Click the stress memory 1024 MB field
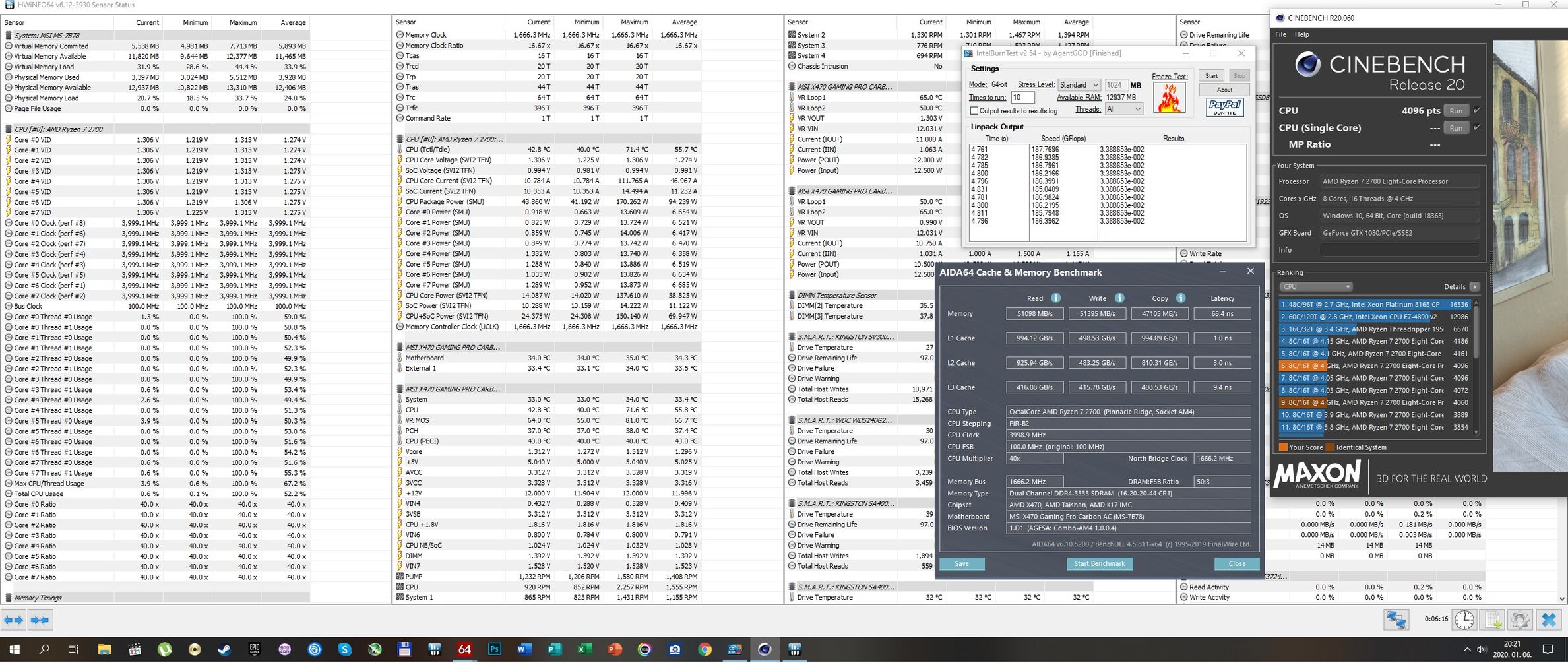 point(1115,85)
